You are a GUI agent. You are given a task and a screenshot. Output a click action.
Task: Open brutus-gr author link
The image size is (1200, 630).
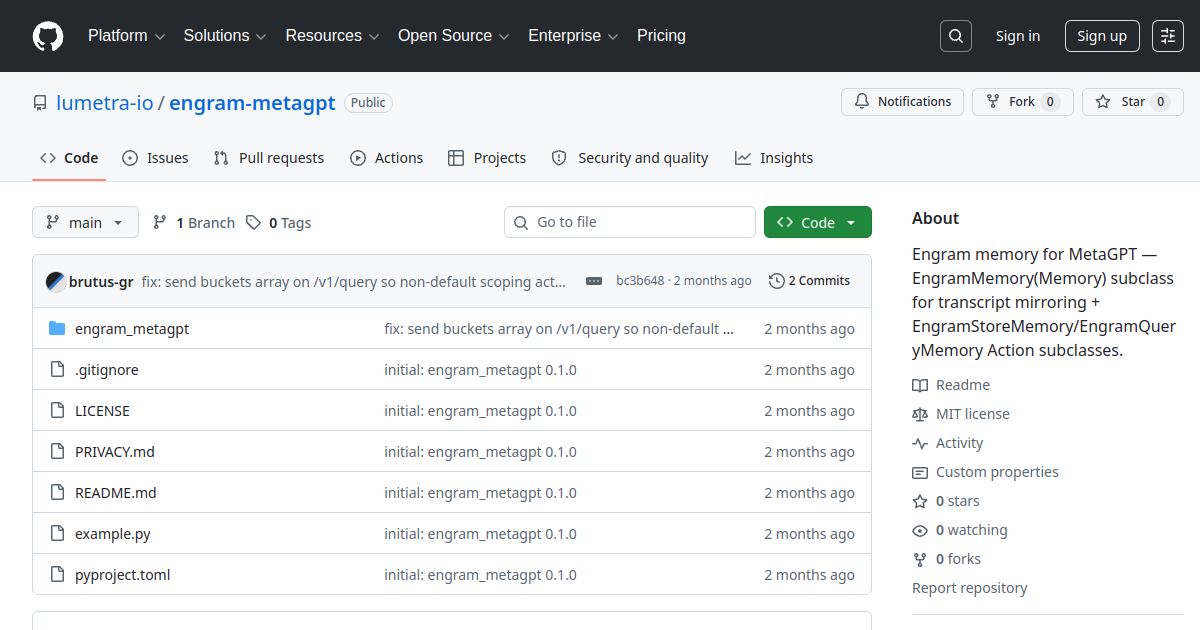click(x=101, y=282)
